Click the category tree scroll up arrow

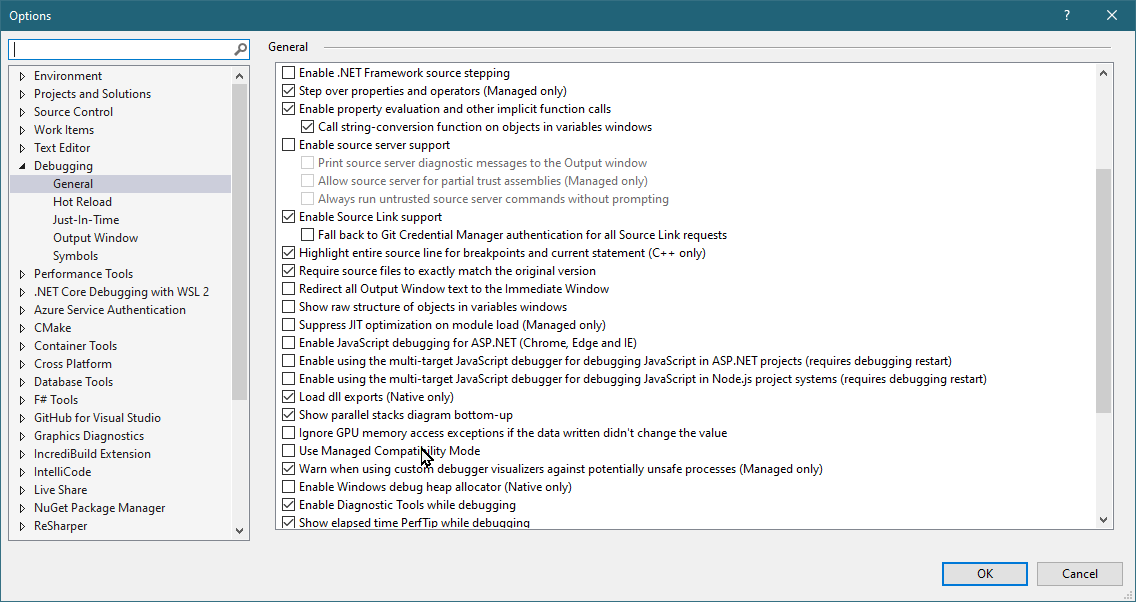pos(240,75)
